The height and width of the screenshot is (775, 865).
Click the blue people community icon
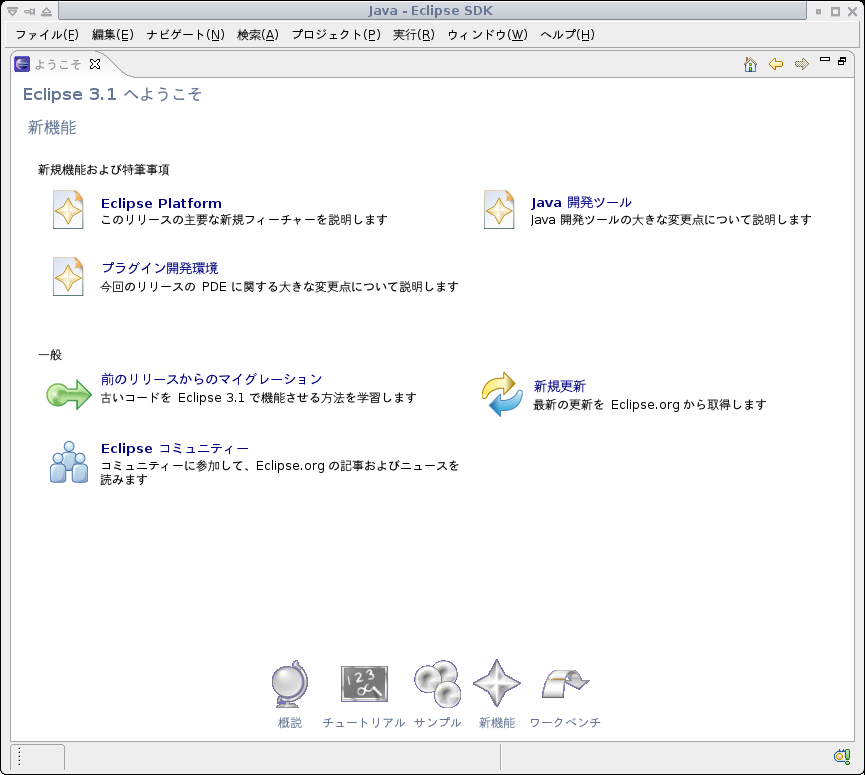[x=69, y=462]
